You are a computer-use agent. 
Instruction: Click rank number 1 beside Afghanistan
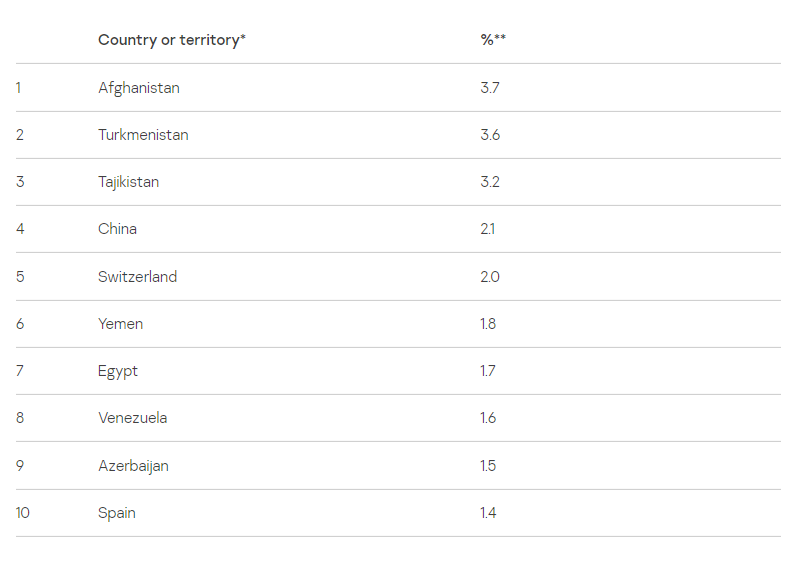point(18,88)
